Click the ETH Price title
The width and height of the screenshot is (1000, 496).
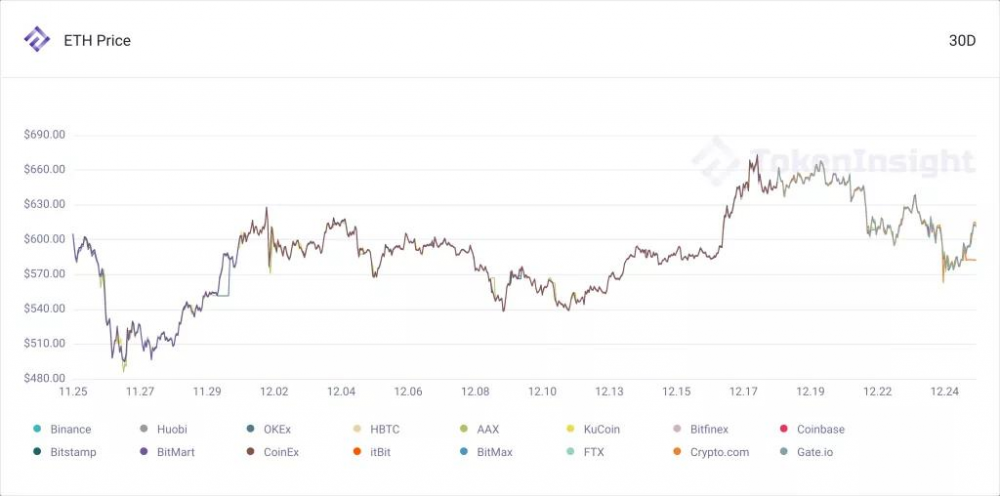tap(97, 41)
